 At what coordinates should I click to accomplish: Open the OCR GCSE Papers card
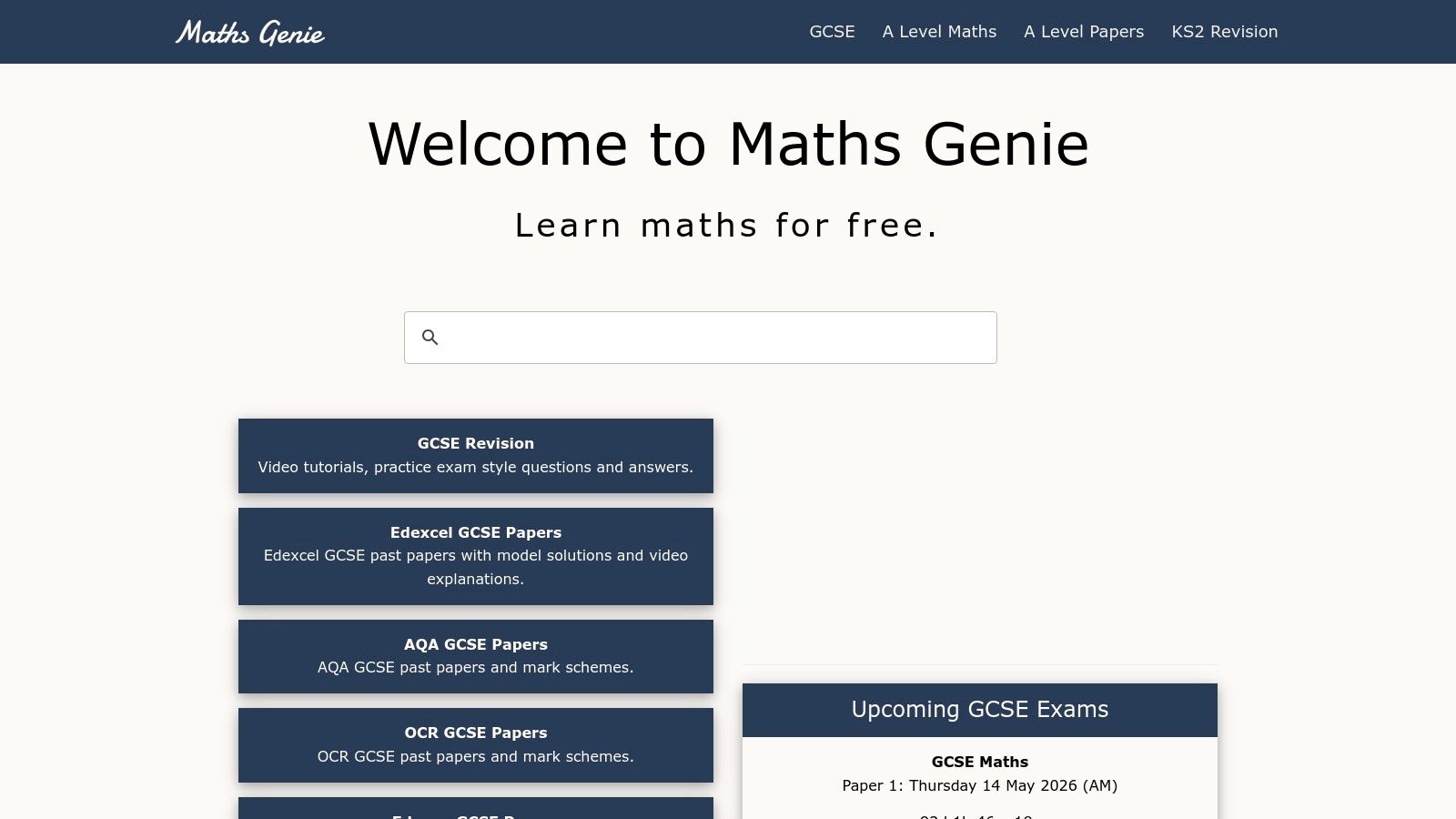(x=476, y=745)
